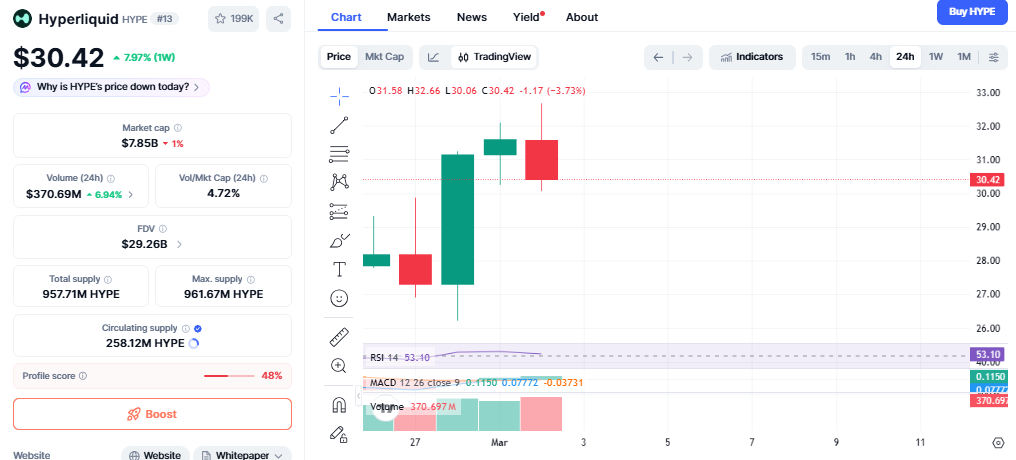Toggle the line chart style
Image resolution: width=1016 pixels, height=460 pixels.
pos(433,57)
